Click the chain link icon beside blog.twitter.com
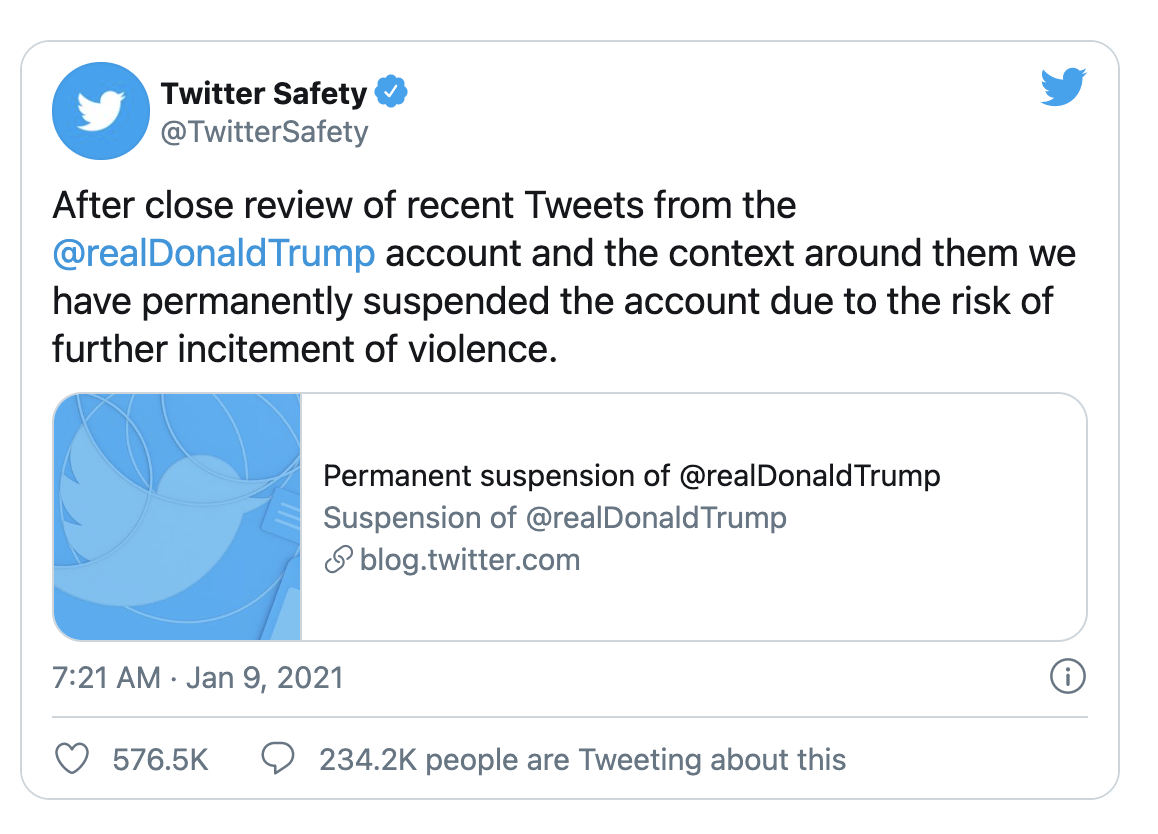The image size is (1158, 834). [x=337, y=560]
